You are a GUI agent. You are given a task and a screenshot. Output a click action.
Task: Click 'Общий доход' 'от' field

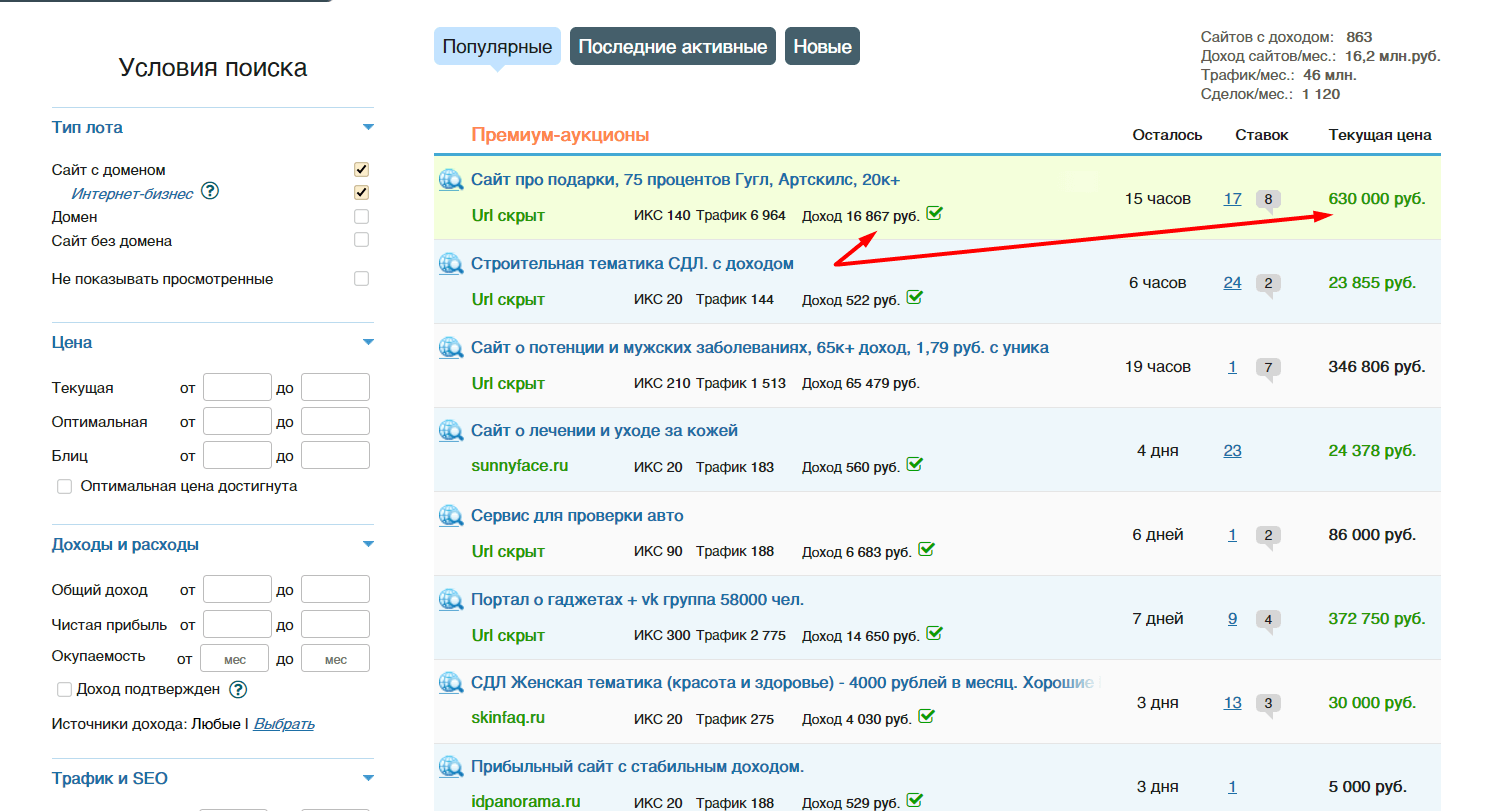[x=237, y=590]
